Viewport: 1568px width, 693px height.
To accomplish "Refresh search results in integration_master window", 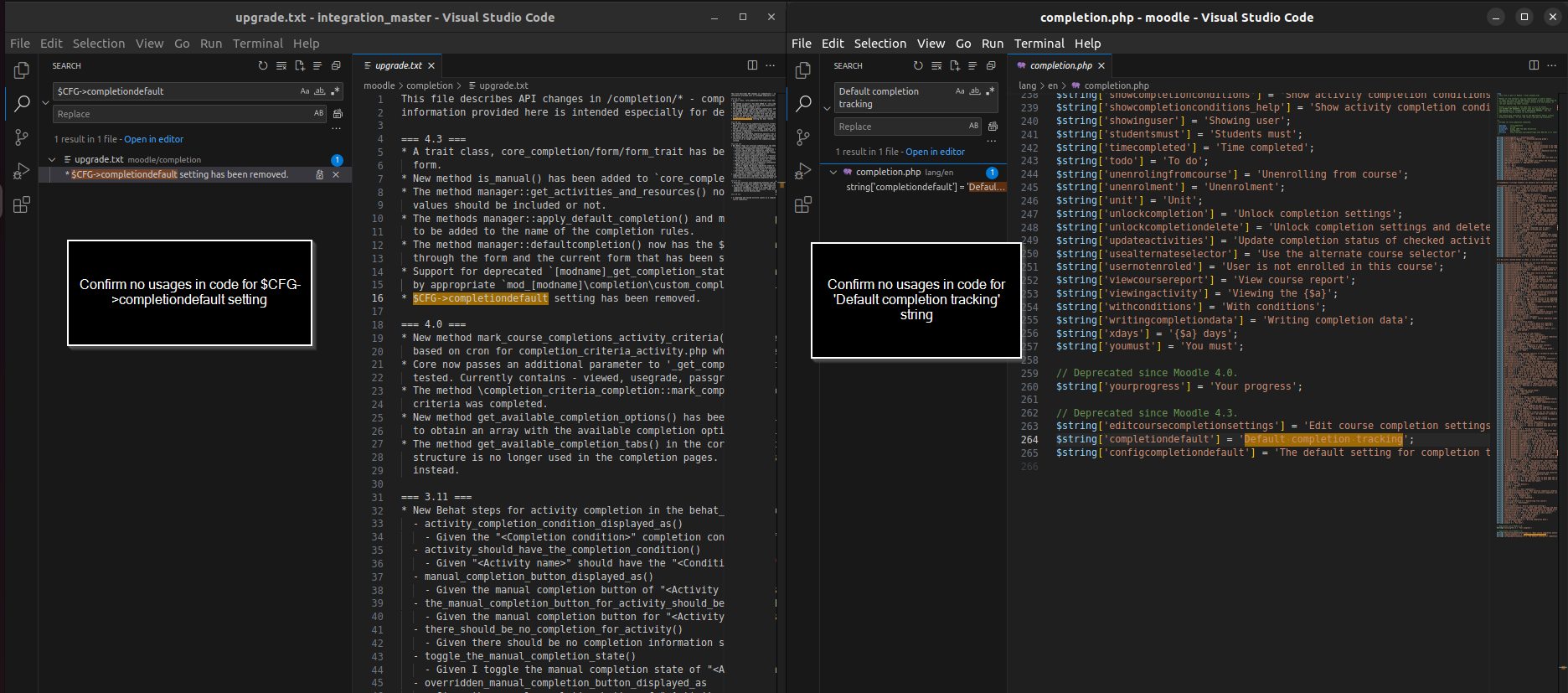I will coord(263,65).
